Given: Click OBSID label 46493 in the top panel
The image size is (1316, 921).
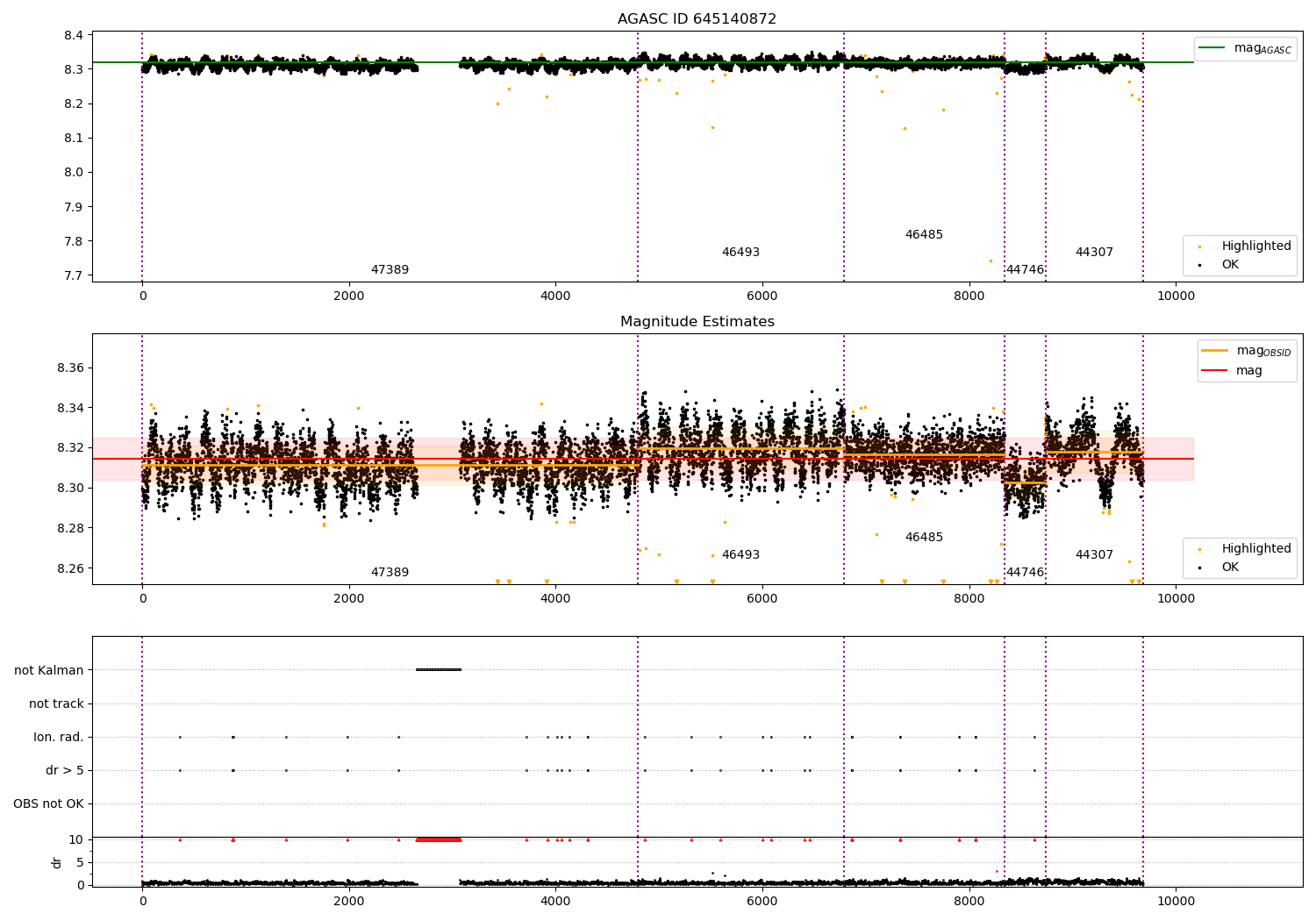Looking at the screenshot, I should [740, 252].
